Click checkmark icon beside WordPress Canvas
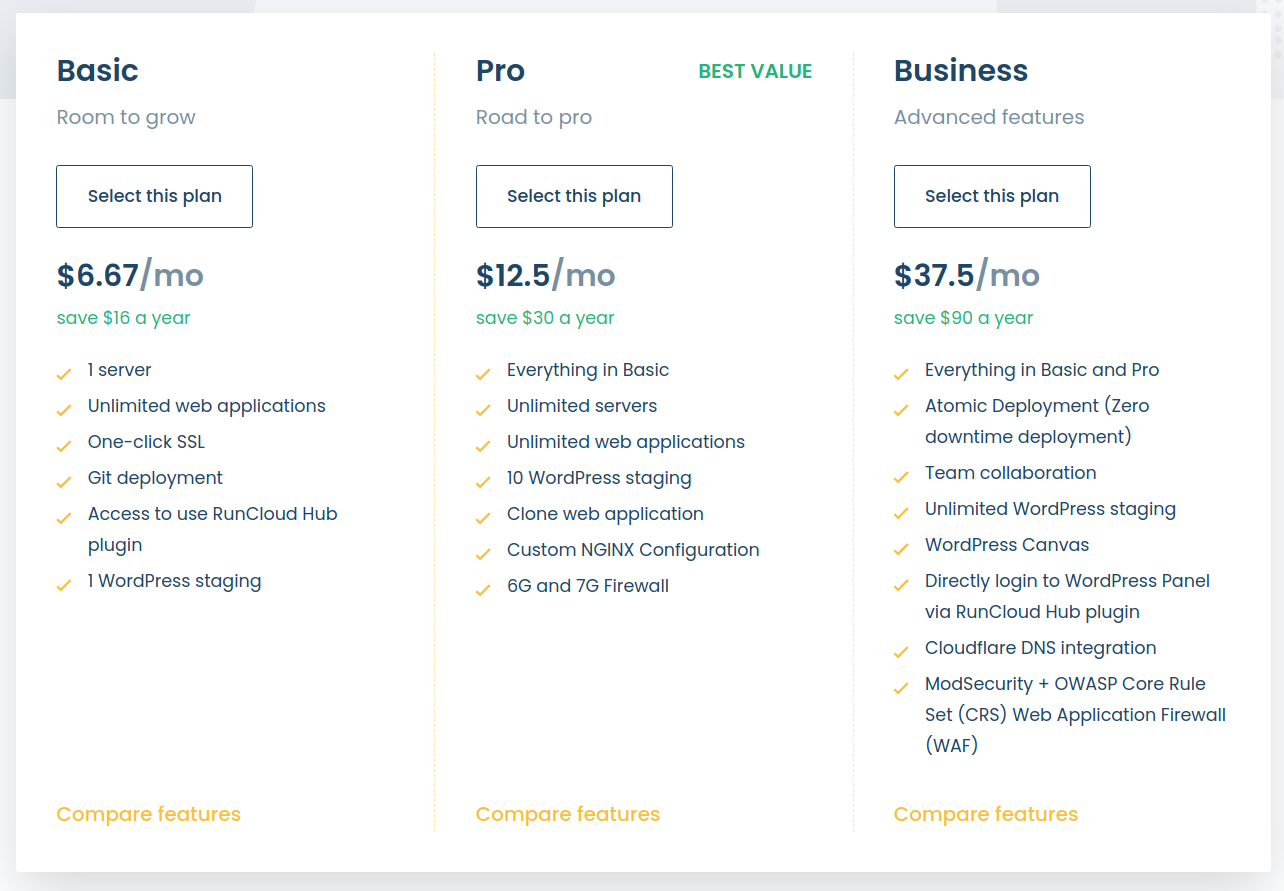The height and width of the screenshot is (891, 1284). (901, 549)
